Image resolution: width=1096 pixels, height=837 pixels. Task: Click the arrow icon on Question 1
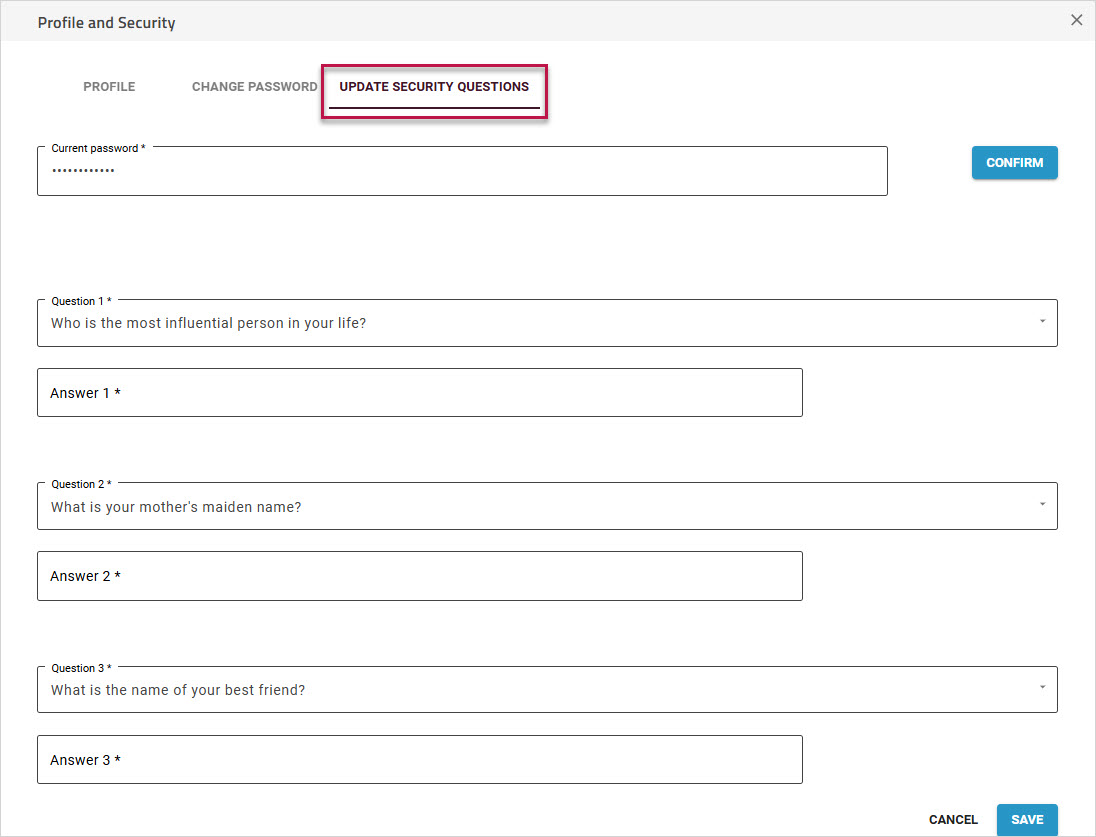[1041, 322]
